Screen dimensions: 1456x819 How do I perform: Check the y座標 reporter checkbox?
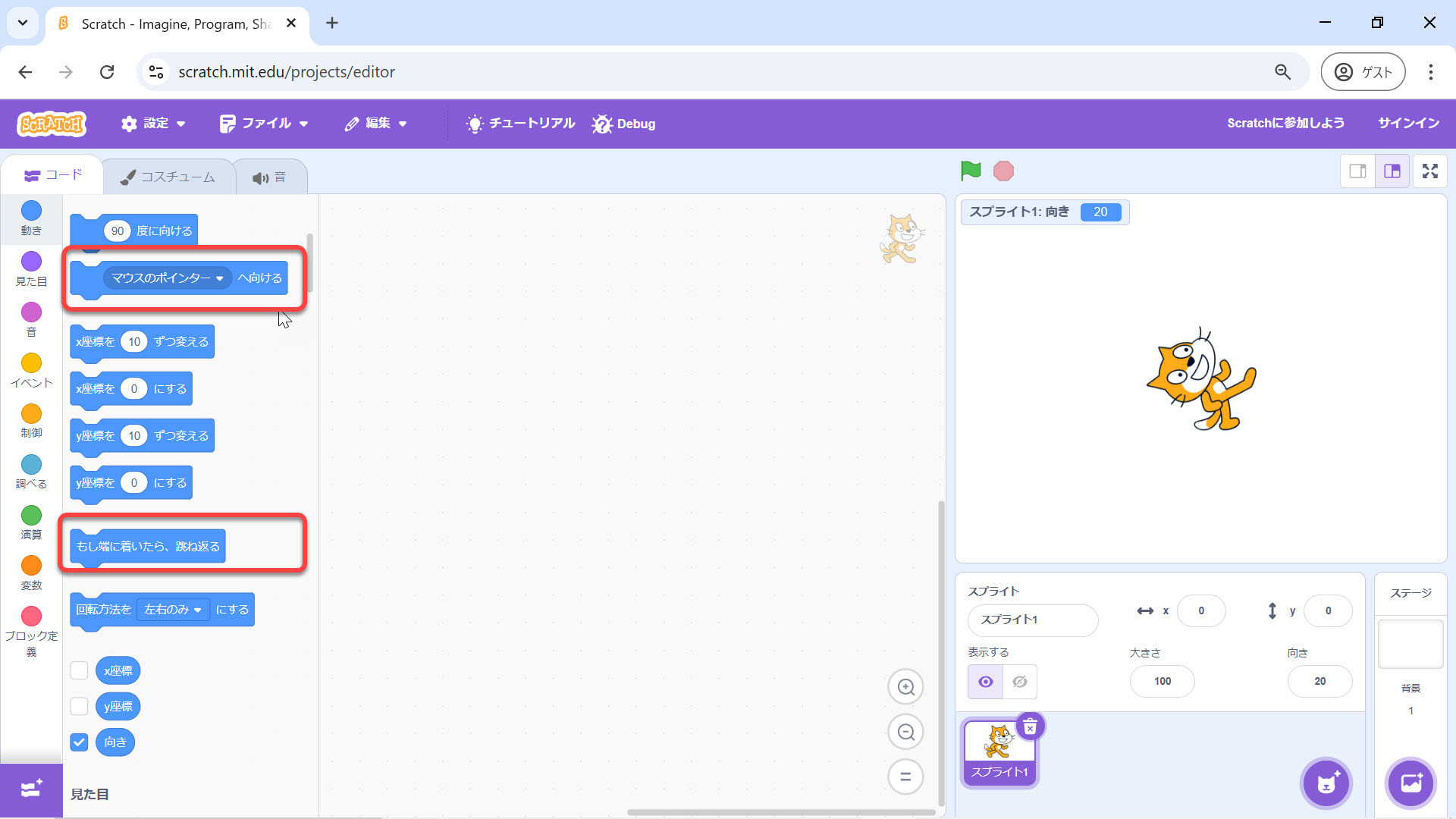pyautogui.click(x=79, y=706)
